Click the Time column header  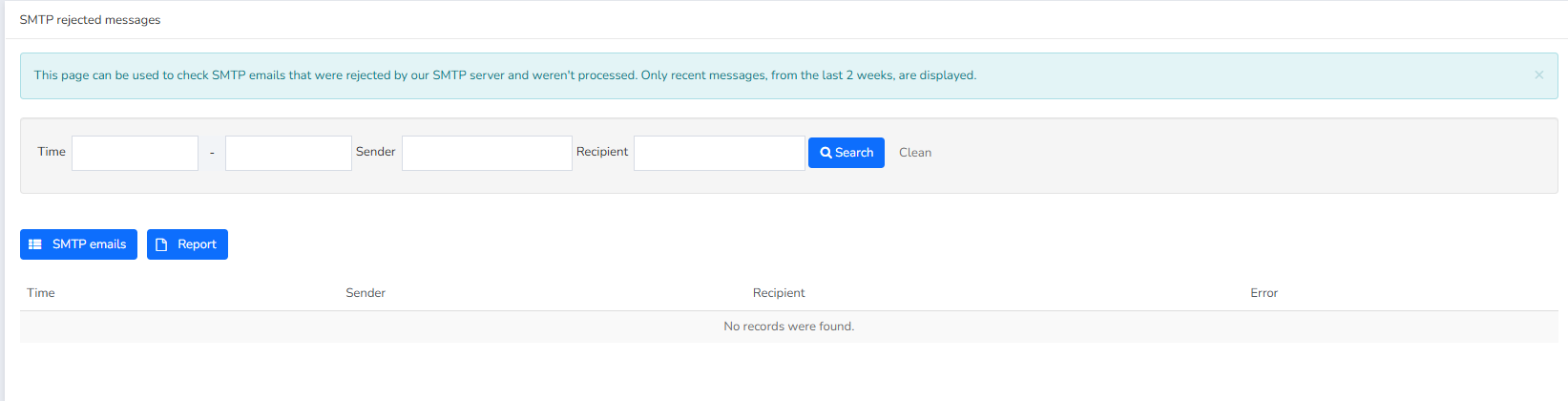click(x=41, y=293)
